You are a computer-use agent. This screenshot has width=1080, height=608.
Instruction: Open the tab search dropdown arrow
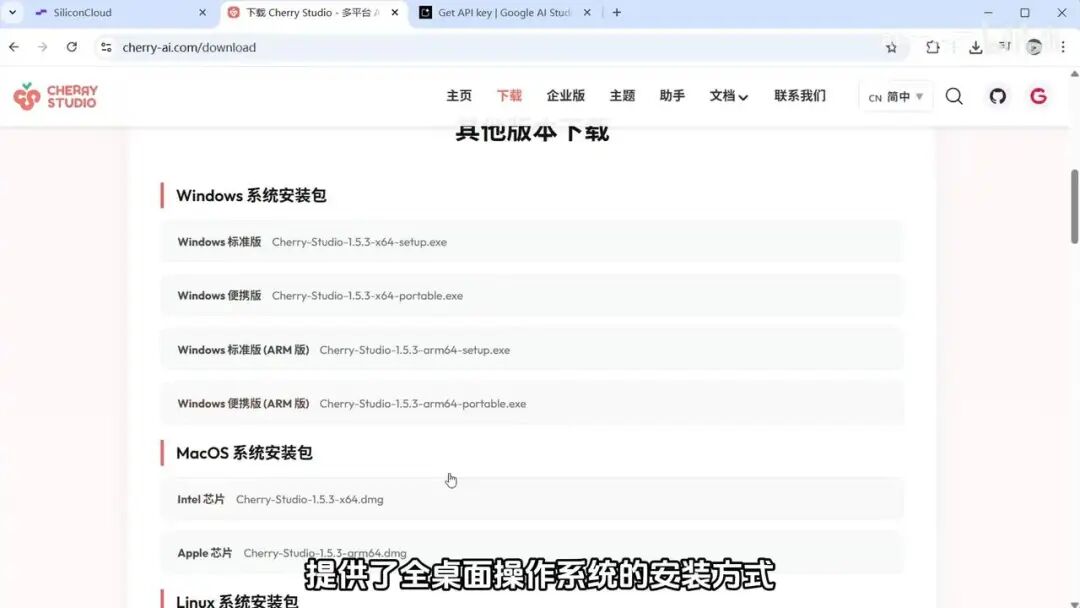(12, 12)
